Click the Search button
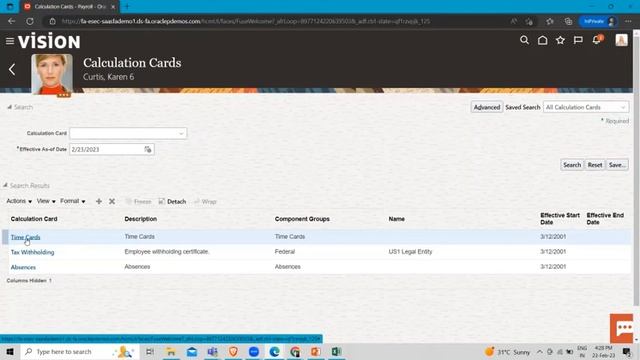640x360 pixels. 572,165
